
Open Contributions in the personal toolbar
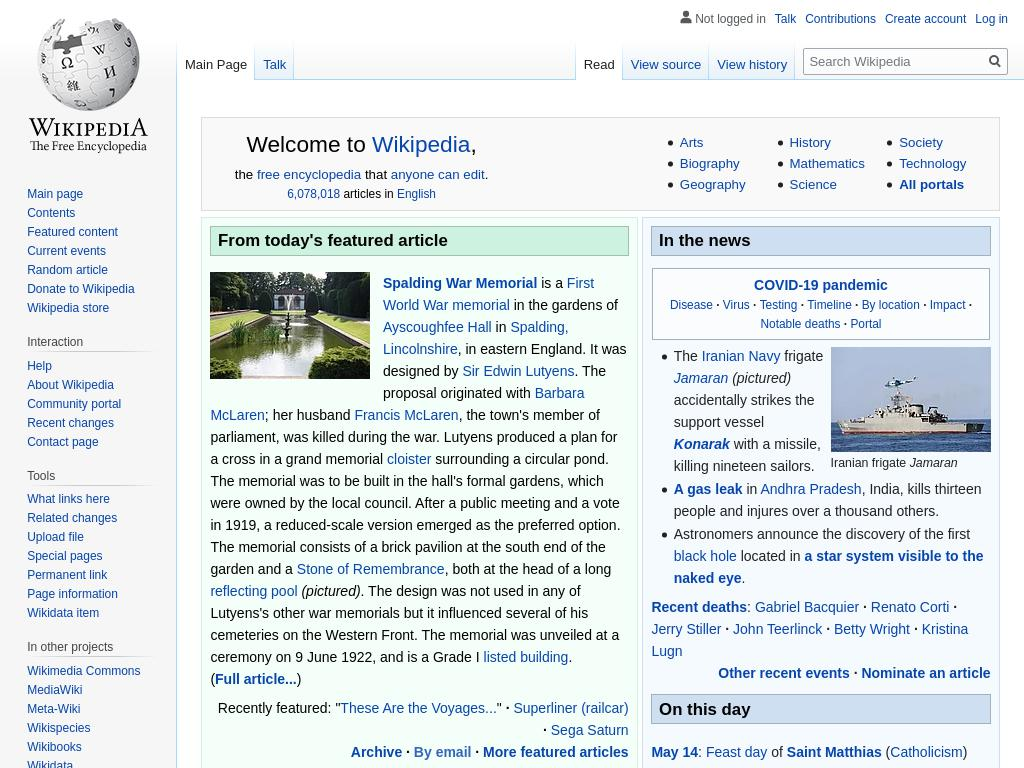[x=840, y=19]
